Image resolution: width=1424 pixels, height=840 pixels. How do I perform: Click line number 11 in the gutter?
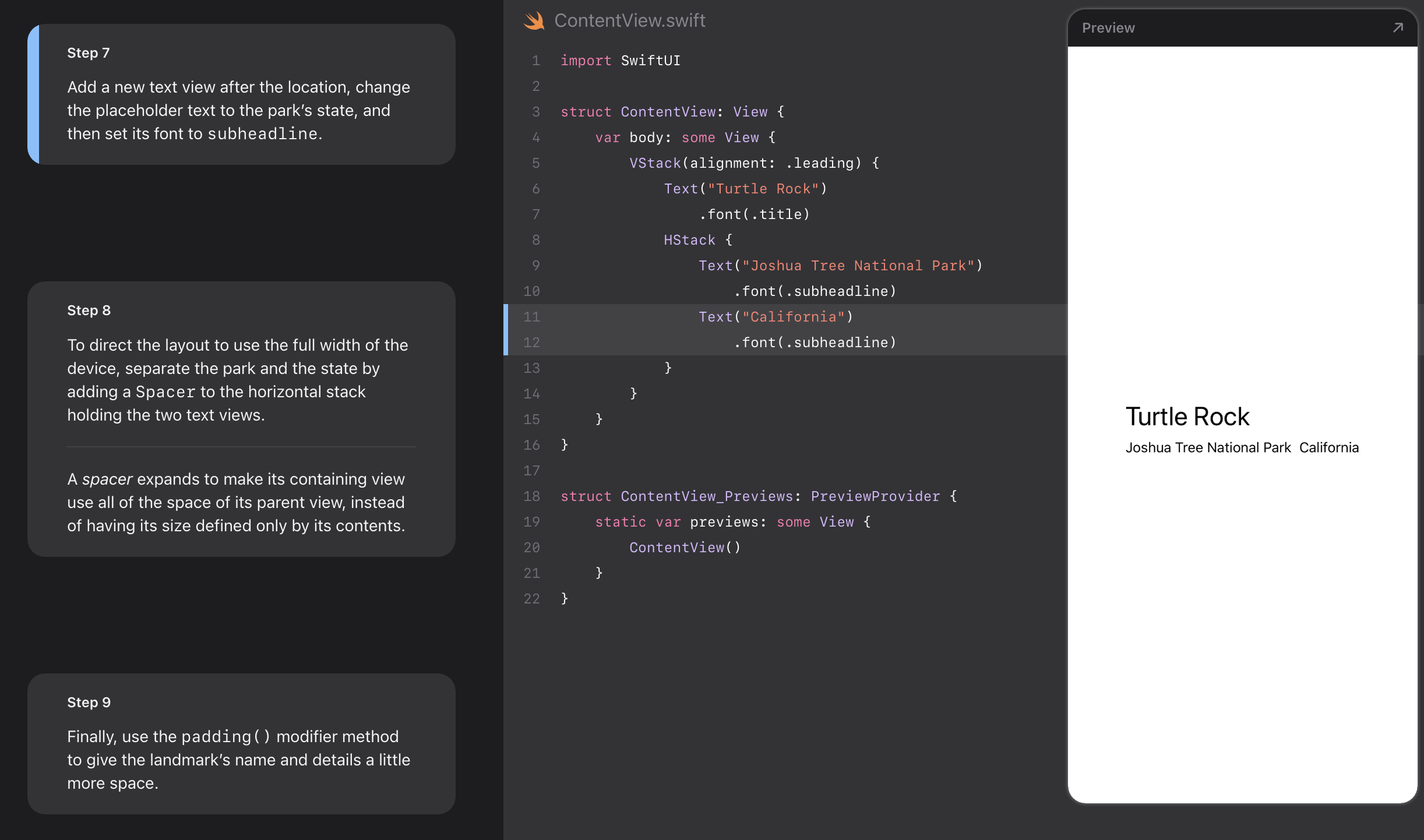(x=531, y=317)
